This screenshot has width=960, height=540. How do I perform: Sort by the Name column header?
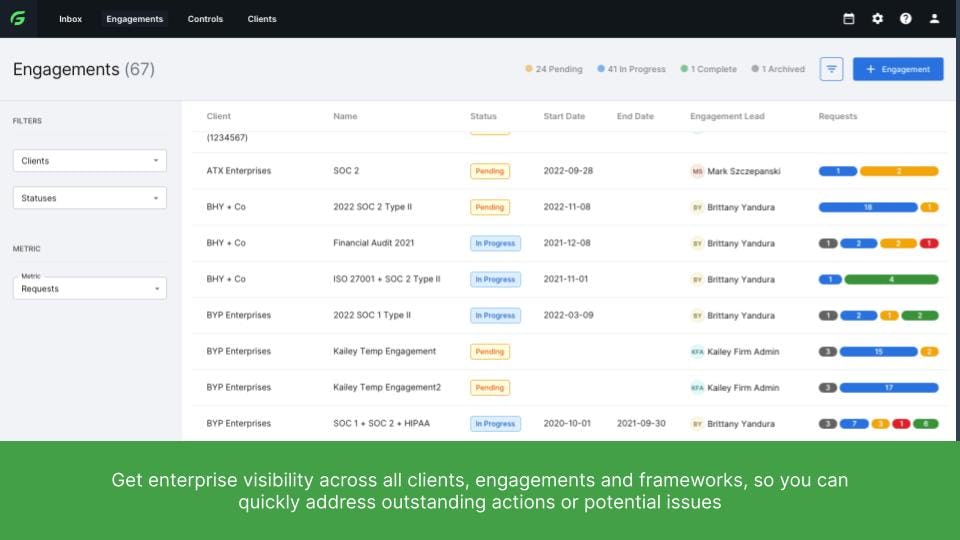point(345,116)
